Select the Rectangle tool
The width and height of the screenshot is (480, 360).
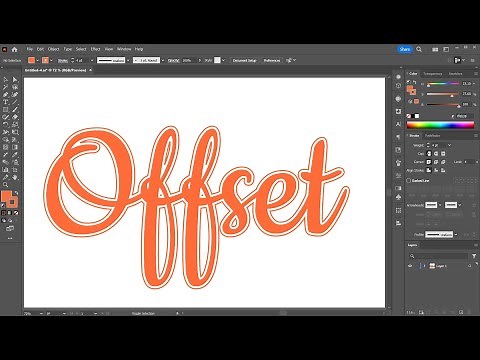pyautogui.click(x=6, y=110)
